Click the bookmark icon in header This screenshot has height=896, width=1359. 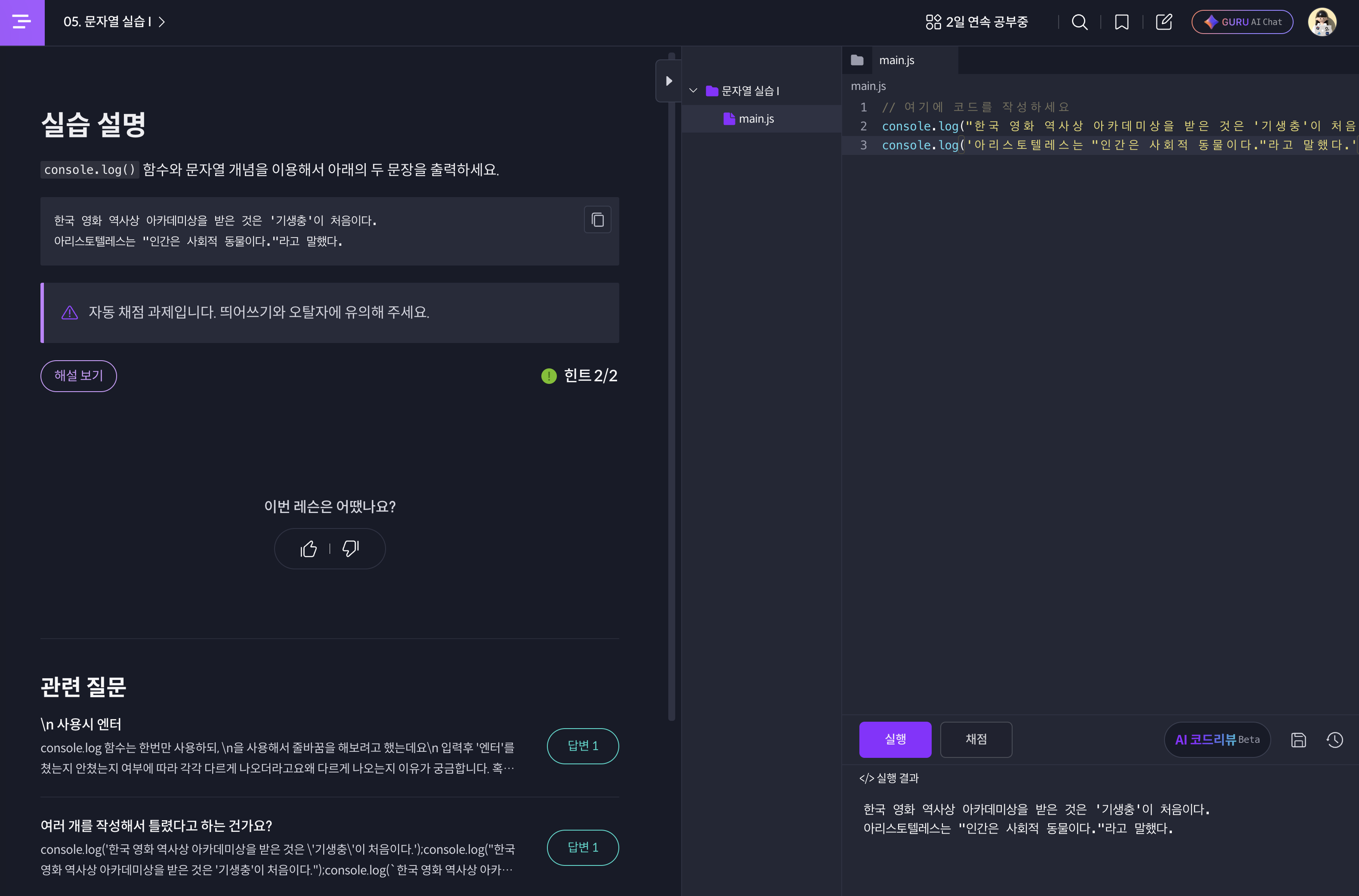[x=1121, y=22]
